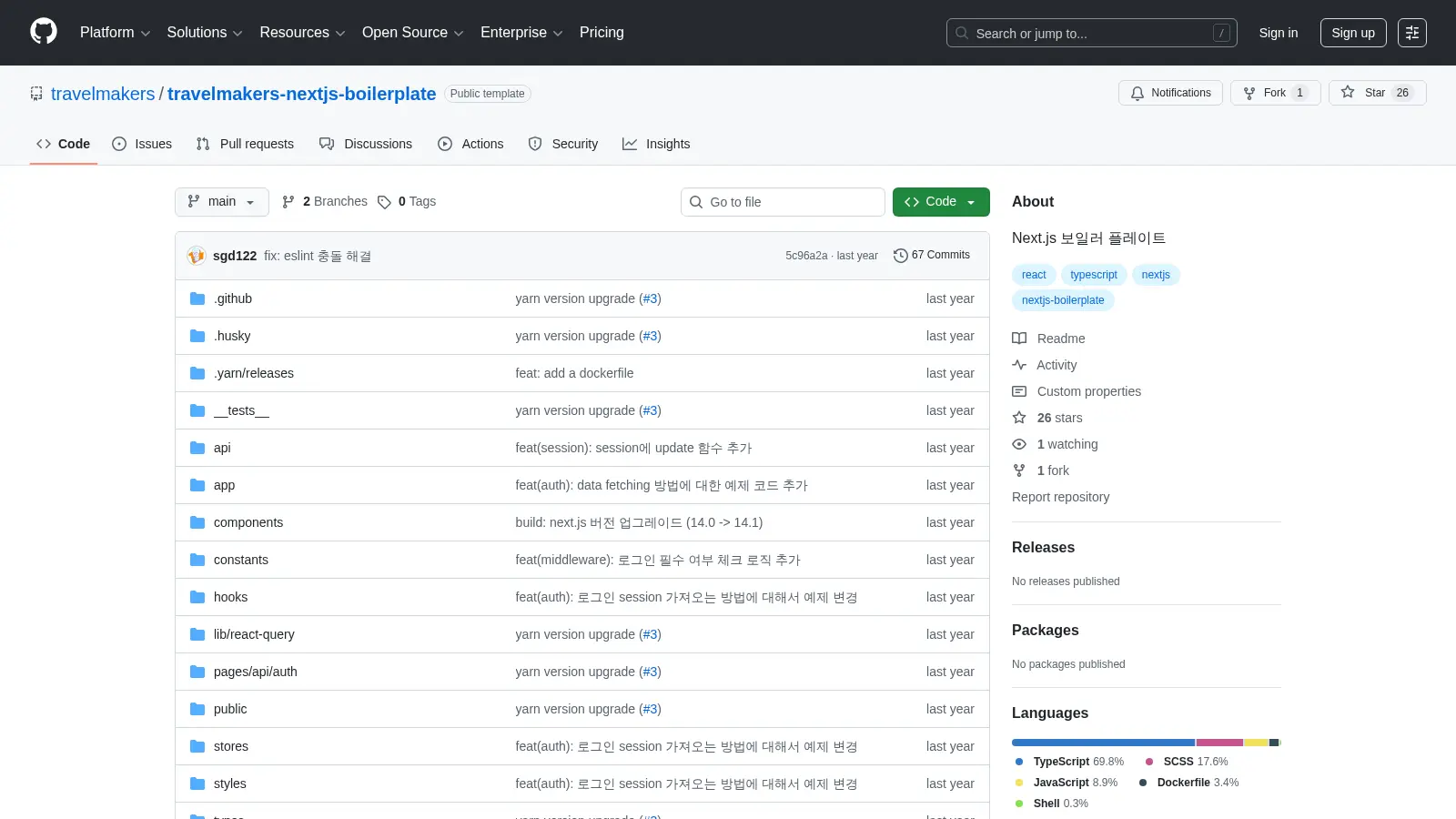The image size is (1456, 819).
Task: Open the components folder
Action: (248, 522)
